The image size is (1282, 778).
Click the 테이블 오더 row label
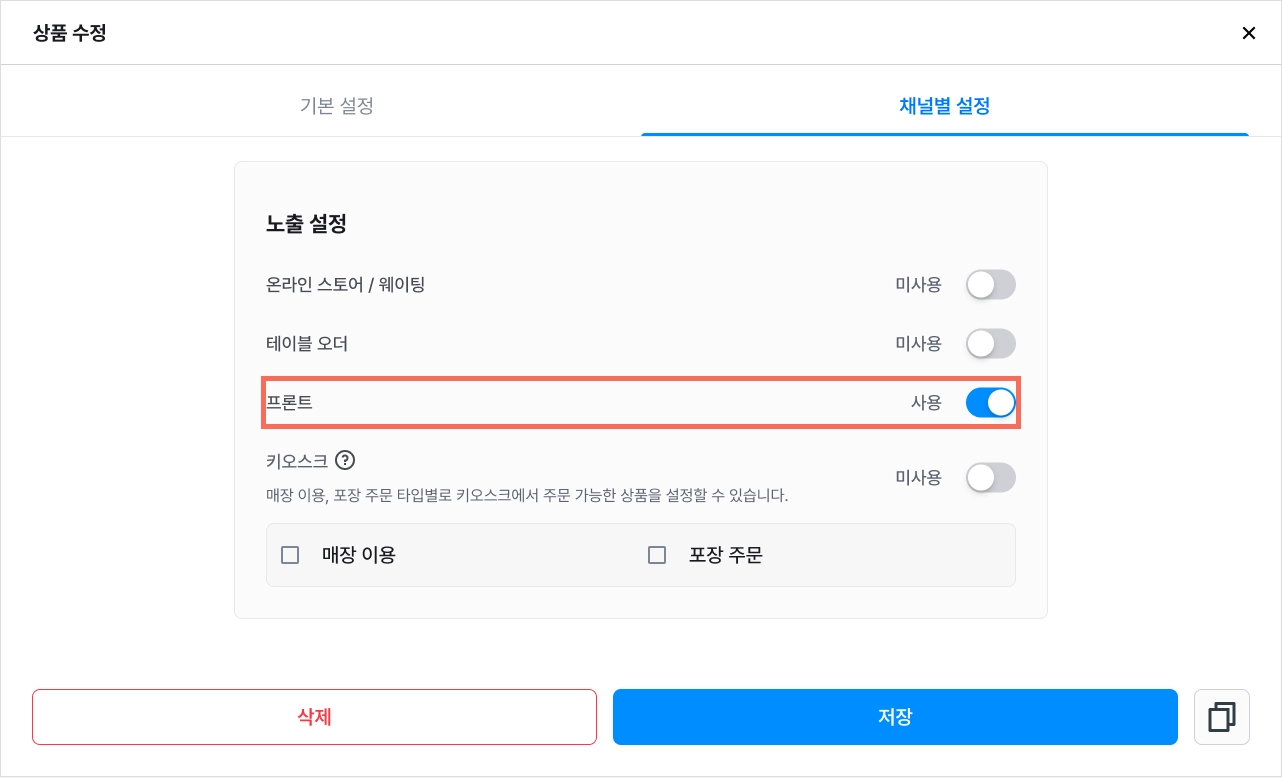tap(307, 344)
